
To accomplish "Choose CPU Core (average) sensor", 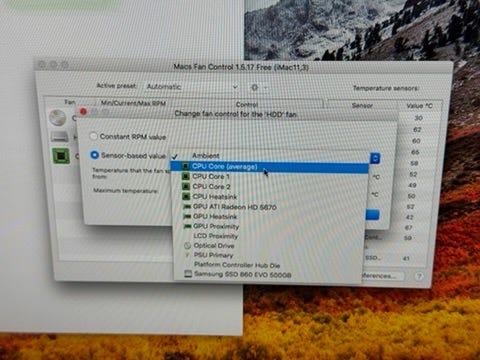I will tap(270, 166).
